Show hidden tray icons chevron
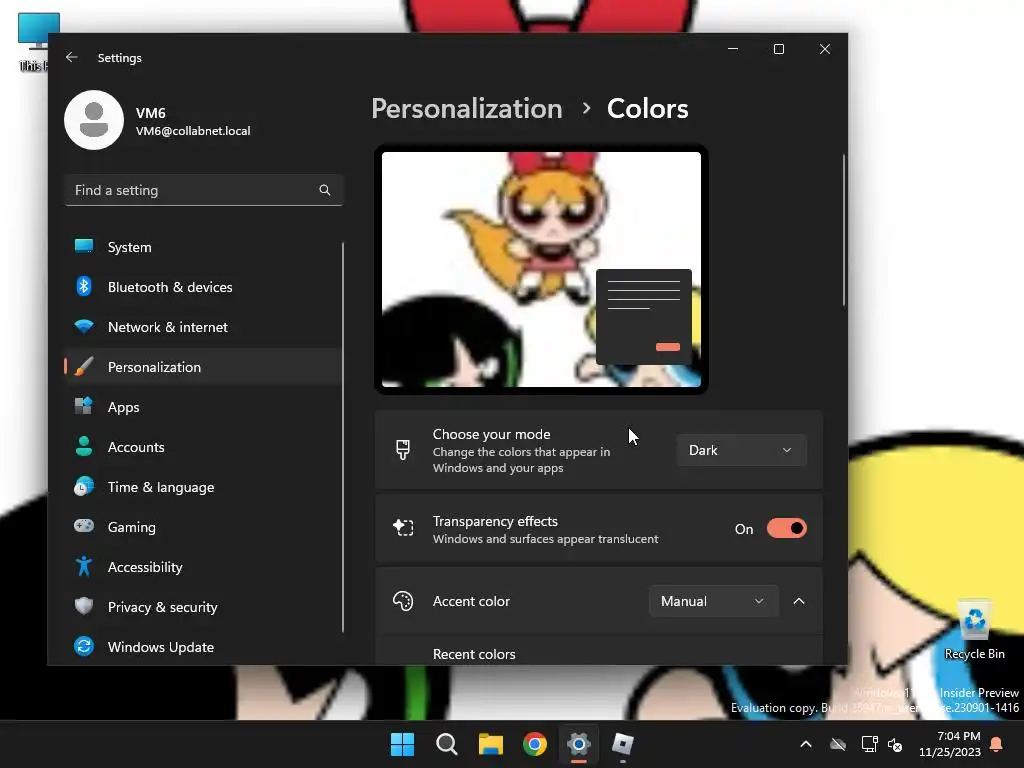 (806, 744)
